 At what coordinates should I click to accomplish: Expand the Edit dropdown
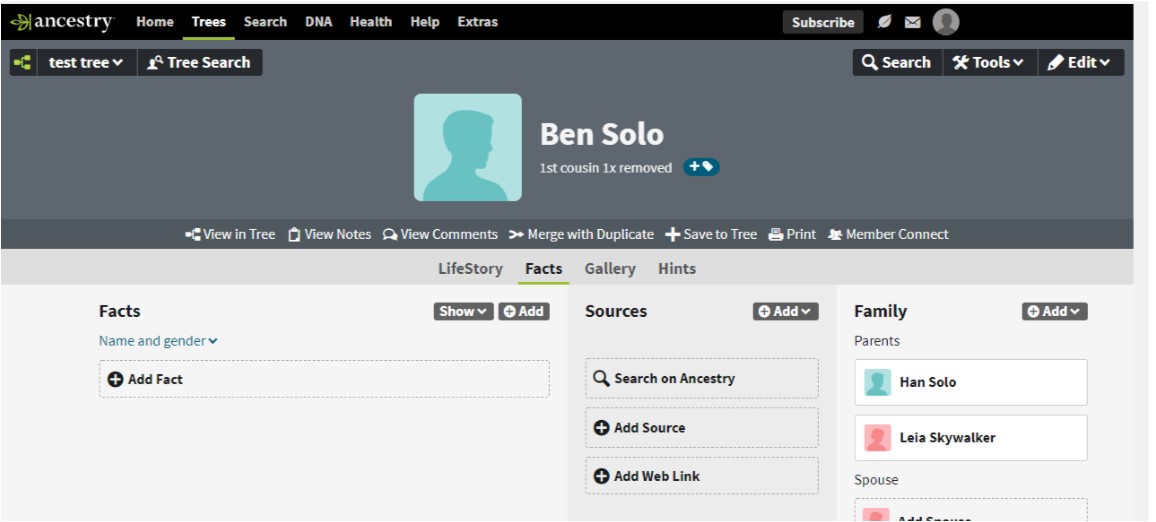pos(1081,63)
